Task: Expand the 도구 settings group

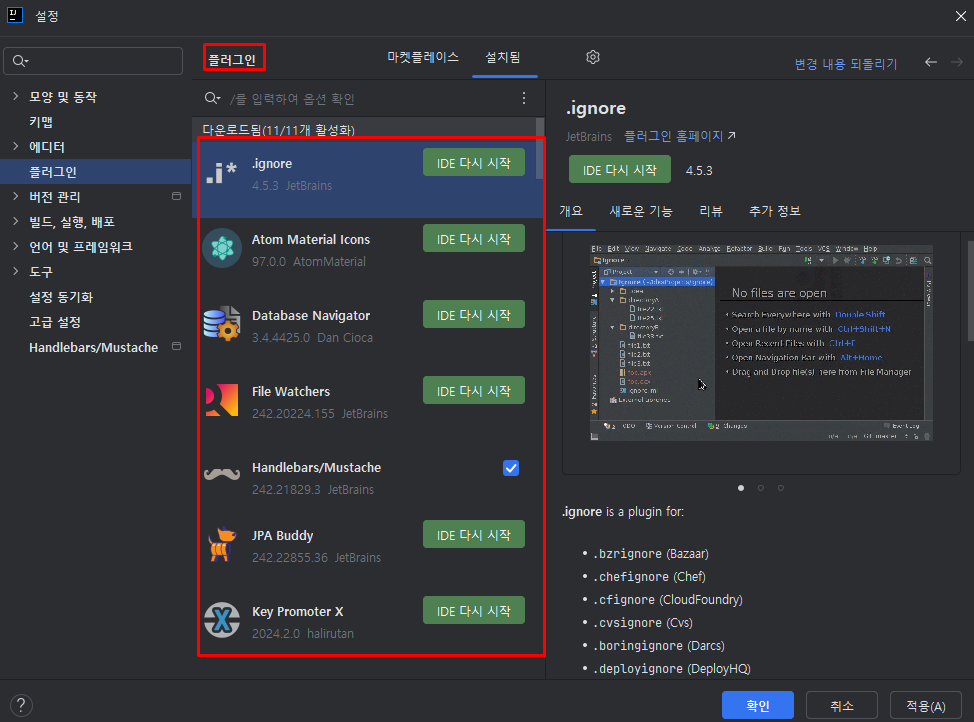Action: [16, 271]
